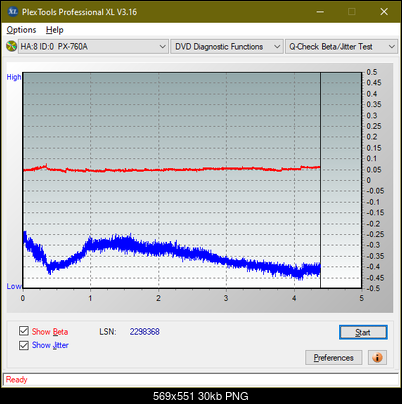Toggle the Show Beta checkbox
This screenshot has width=402, height=404.
(x=24, y=331)
